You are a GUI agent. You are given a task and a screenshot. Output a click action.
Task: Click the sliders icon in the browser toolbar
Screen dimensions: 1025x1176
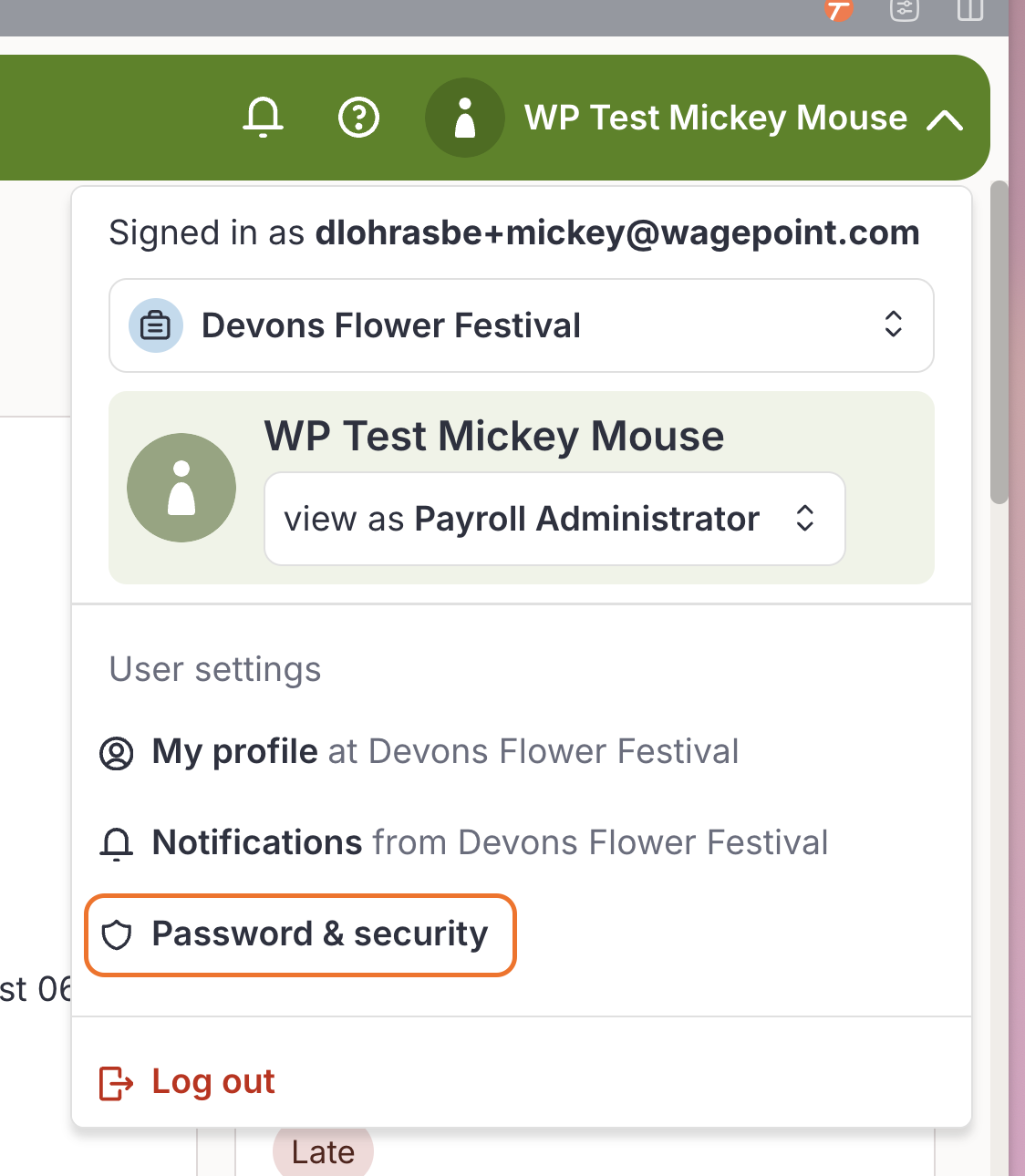pos(905,9)
